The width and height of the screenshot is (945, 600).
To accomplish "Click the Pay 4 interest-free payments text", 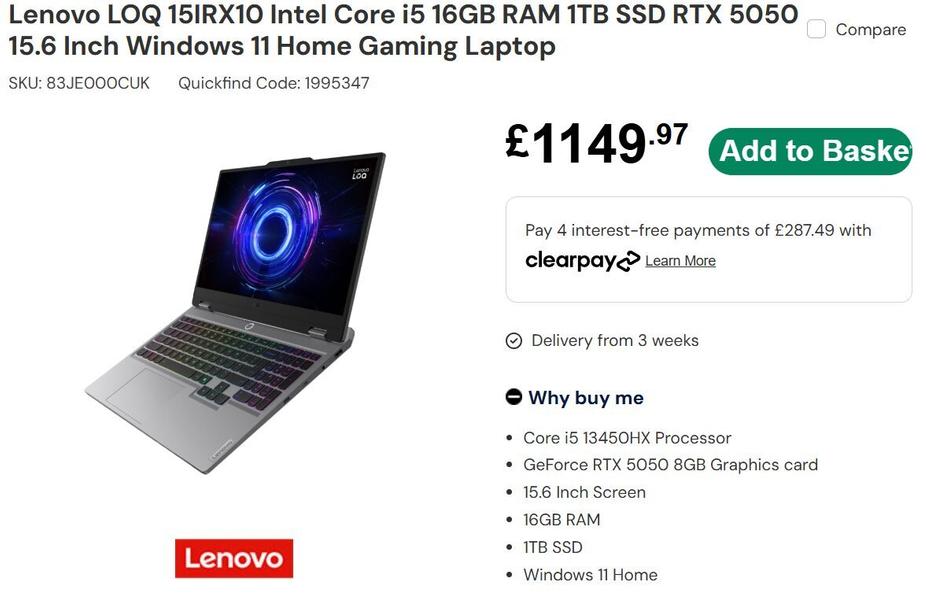I will [698, 230].
